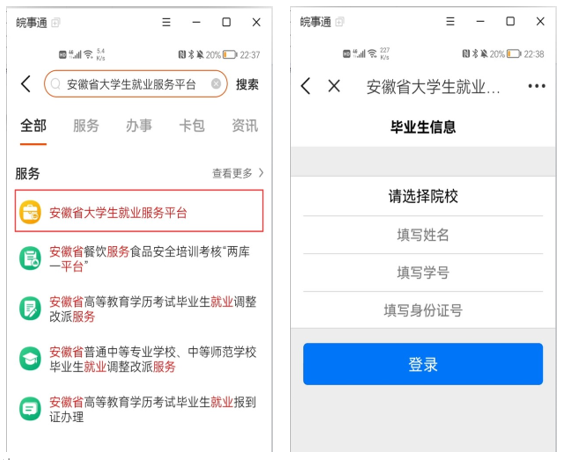
Task: Click the magnifier icon in search box
Action: [55, 84]
